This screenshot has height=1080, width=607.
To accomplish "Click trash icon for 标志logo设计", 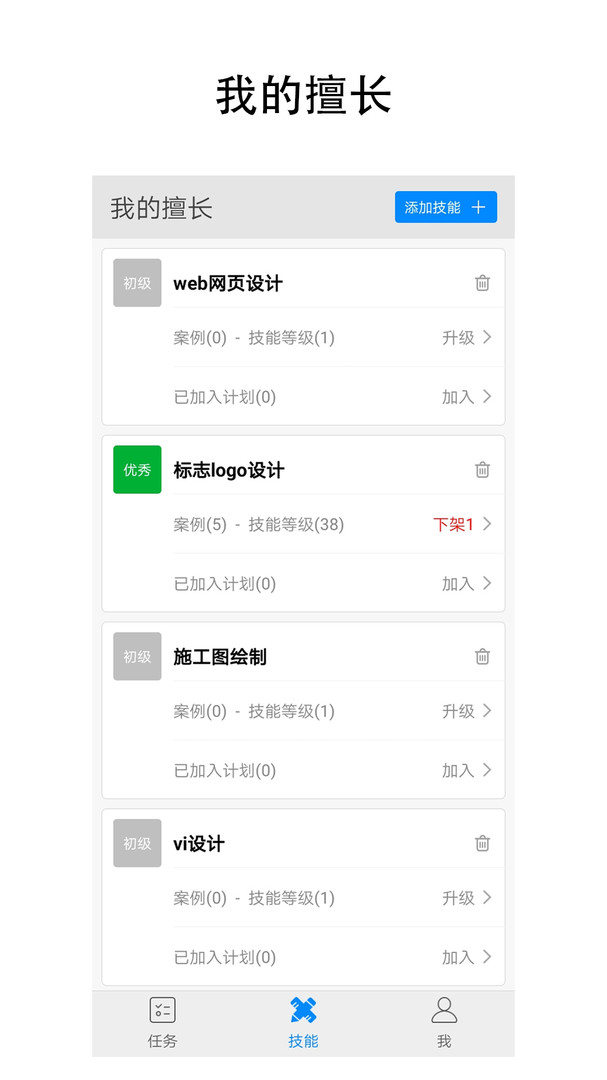I will pyautogui.click(x=482, y=470).
